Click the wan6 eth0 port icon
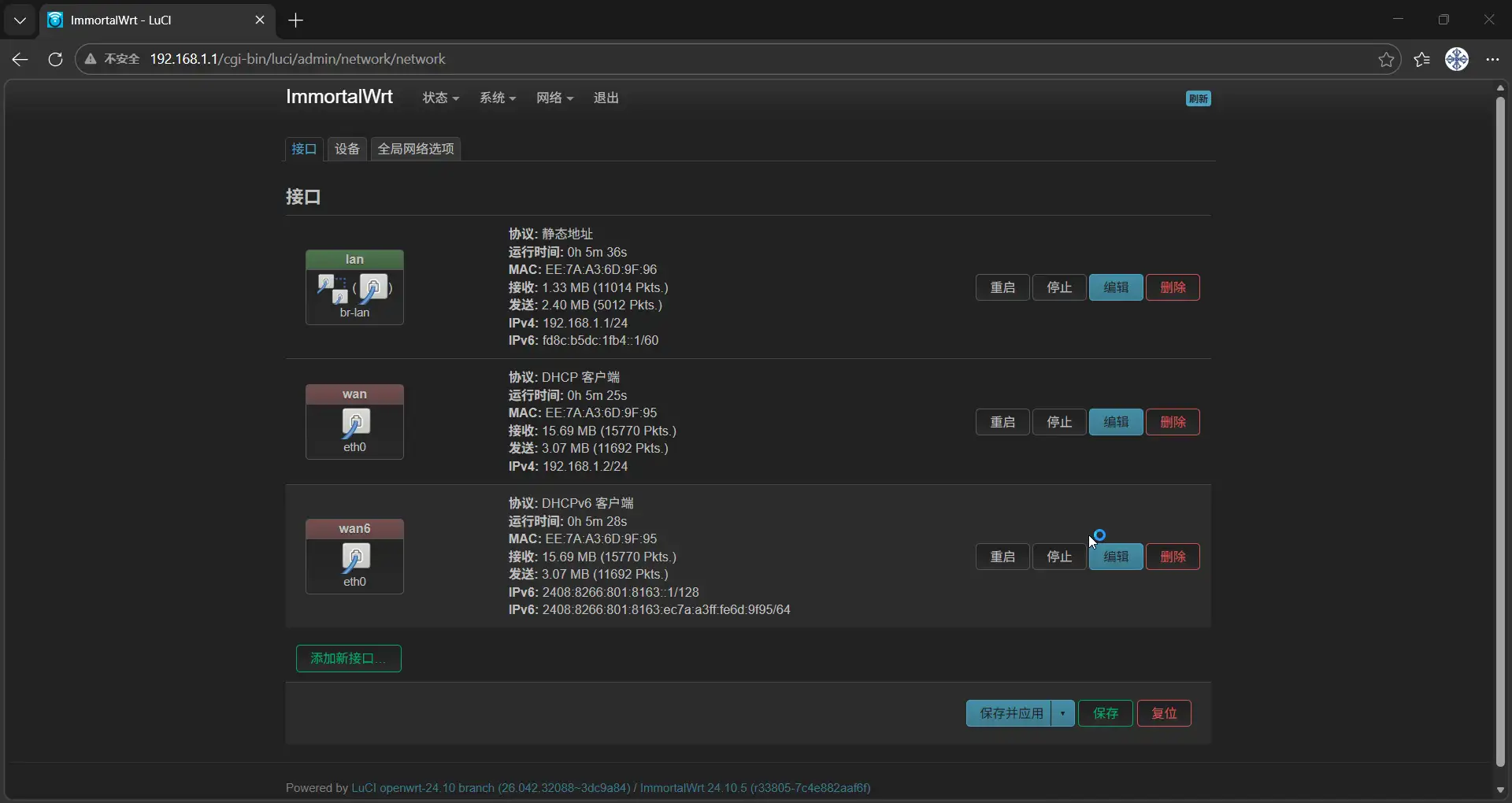The height and width of the screenshot is (803, 1512). pyautogui.click(x=355, y=557)
